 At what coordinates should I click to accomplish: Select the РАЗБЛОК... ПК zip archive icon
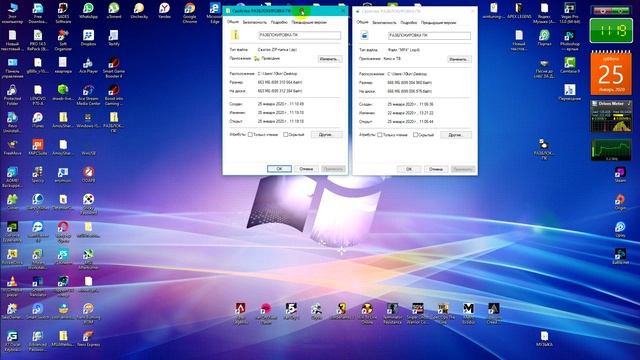114,122
